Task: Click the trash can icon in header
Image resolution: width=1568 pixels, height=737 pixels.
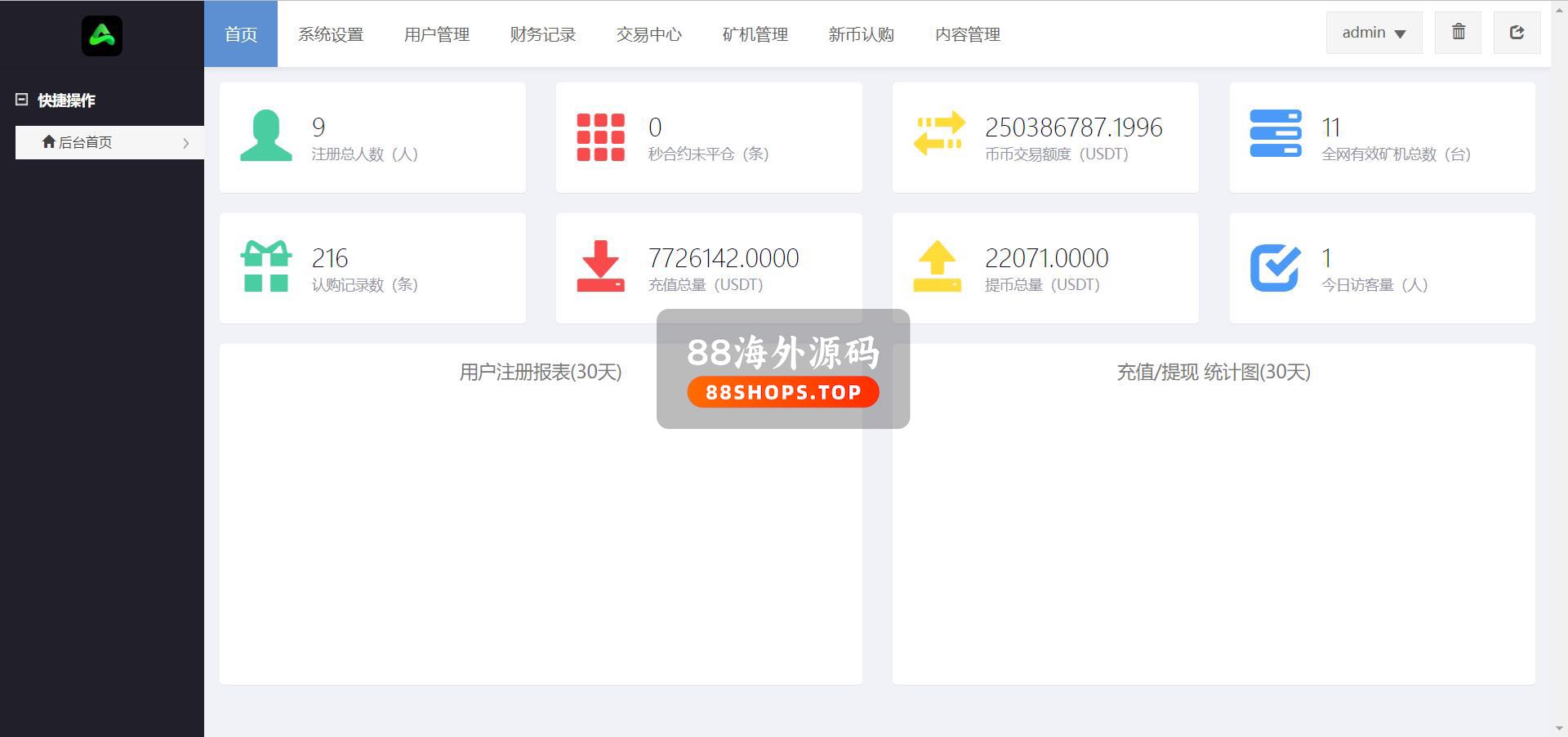Action: click(1458, 33)
